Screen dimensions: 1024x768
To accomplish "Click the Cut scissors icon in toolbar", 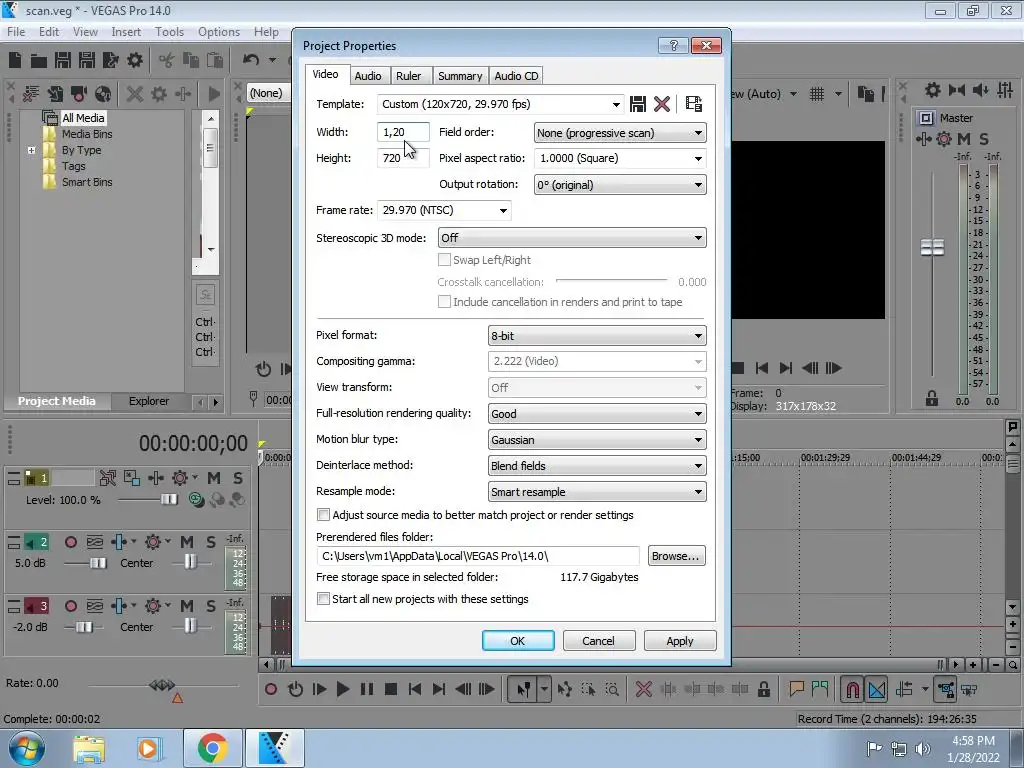I will pos(167,60).
